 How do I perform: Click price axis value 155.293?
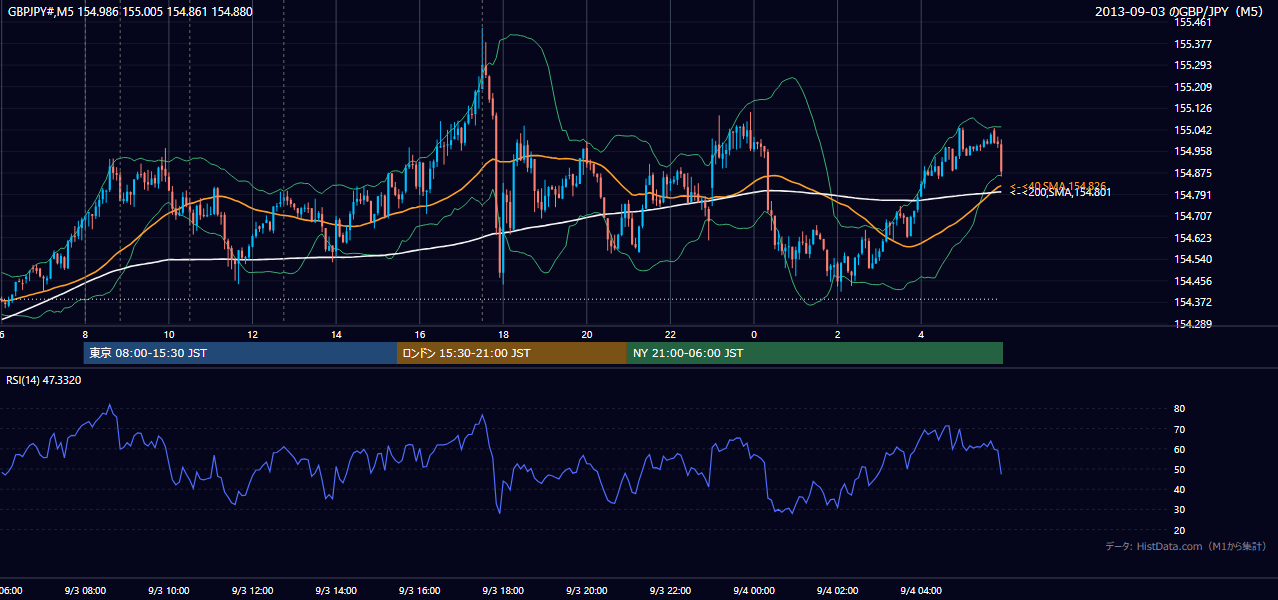(x=1194, y=65)
